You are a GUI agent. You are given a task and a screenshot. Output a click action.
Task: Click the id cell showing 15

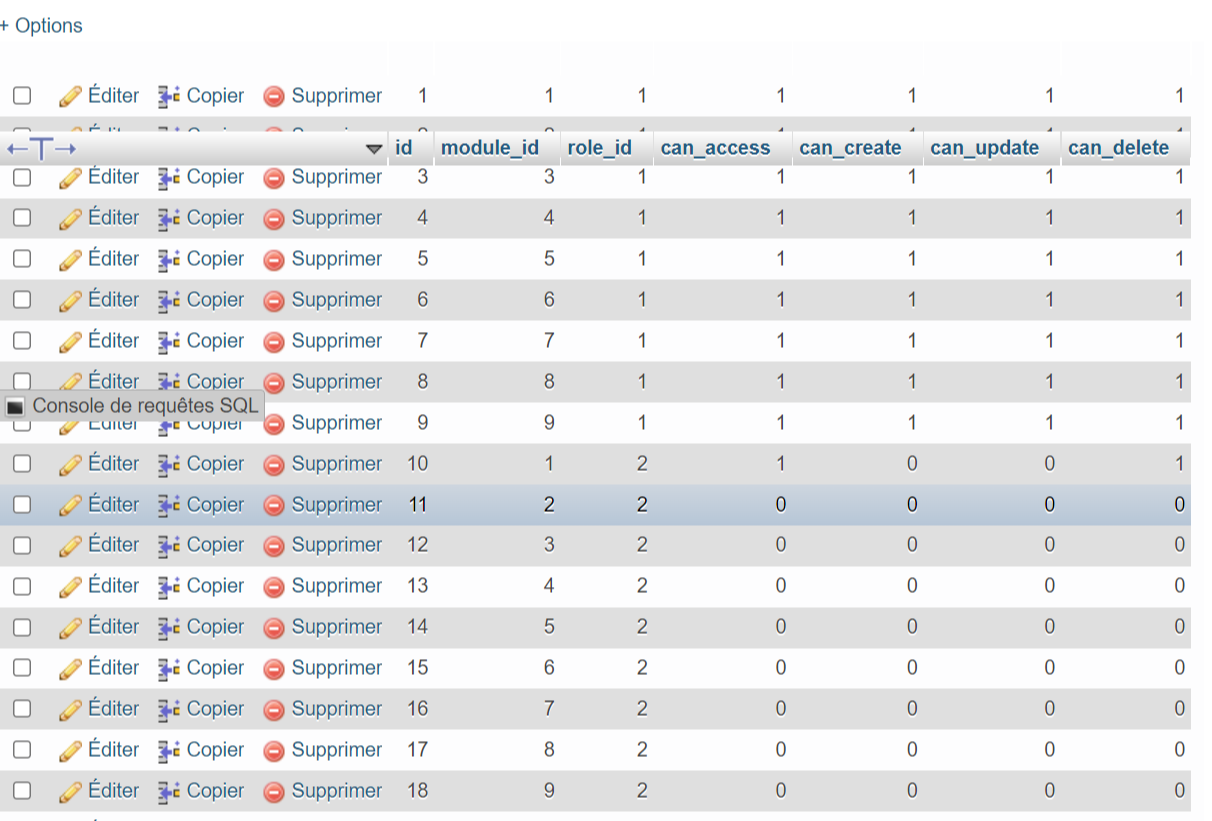[418, 668]
